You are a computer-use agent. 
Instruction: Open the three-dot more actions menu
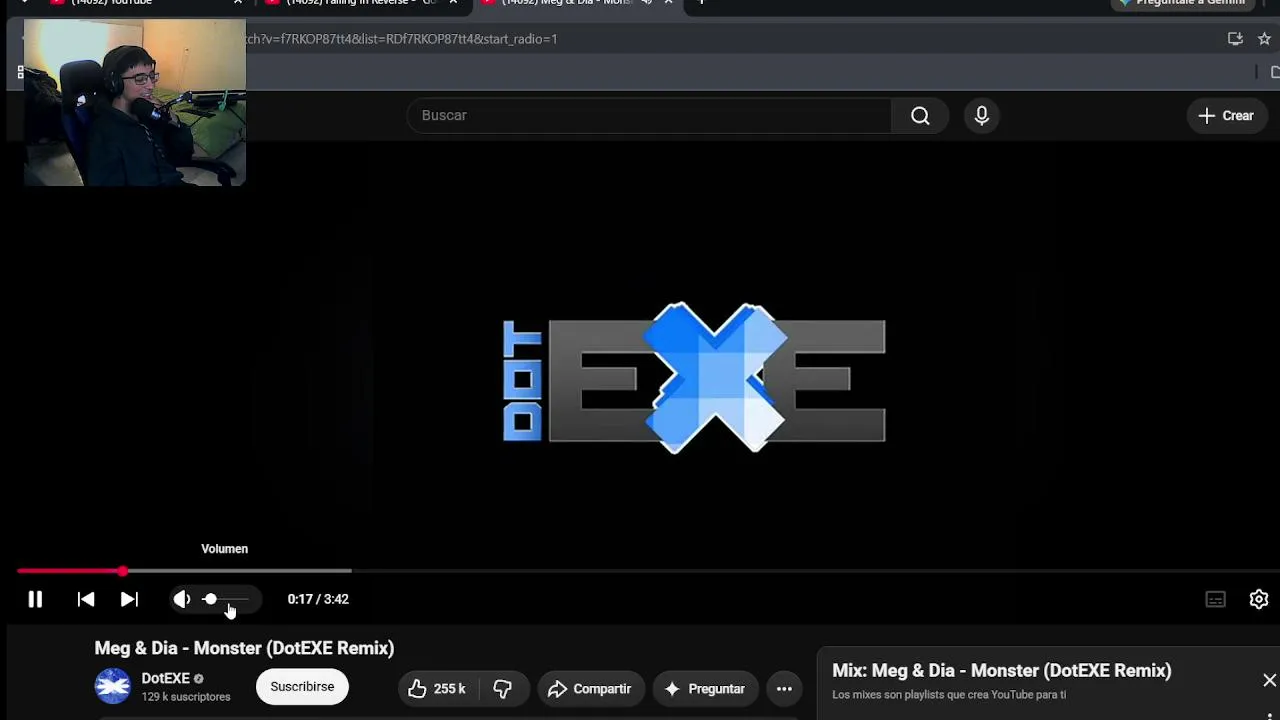(x=784, y=688)
